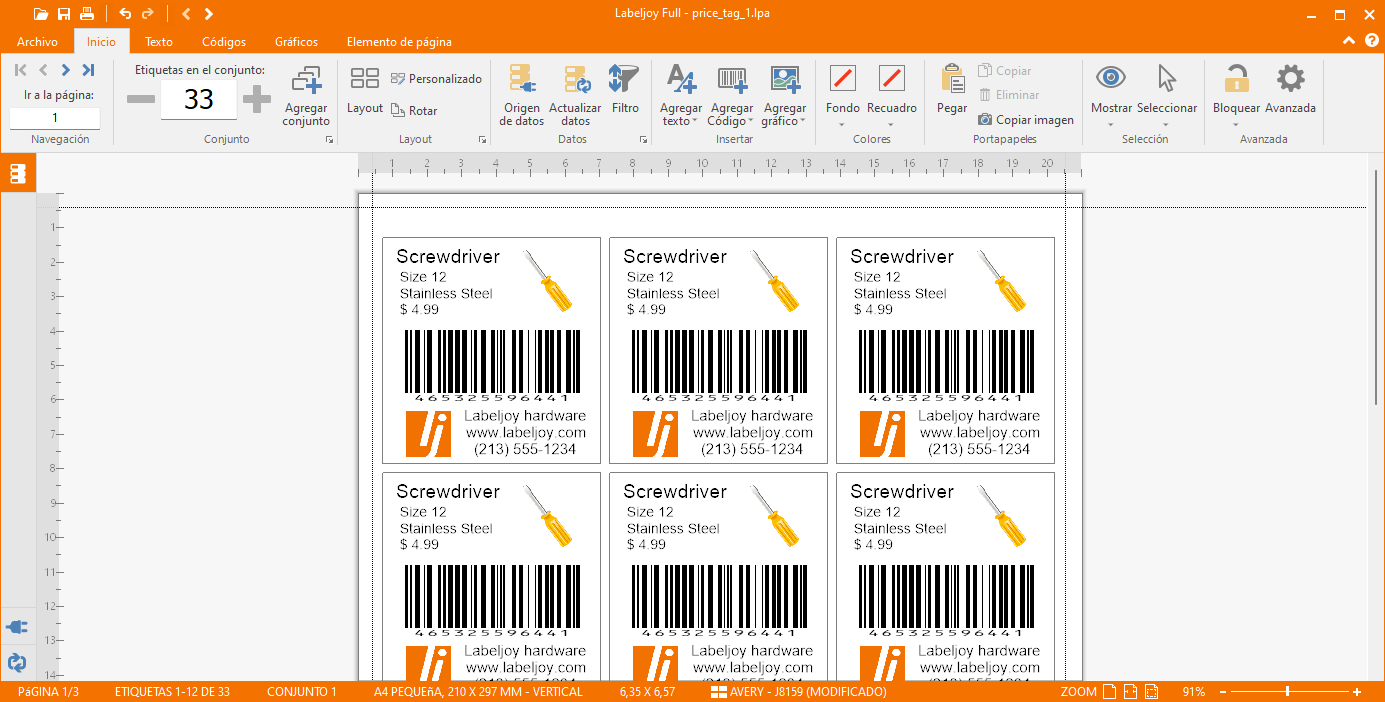The image size is (1385, 702).
Task: Click the Ir a la página field
Action: (x=55, y=118)
